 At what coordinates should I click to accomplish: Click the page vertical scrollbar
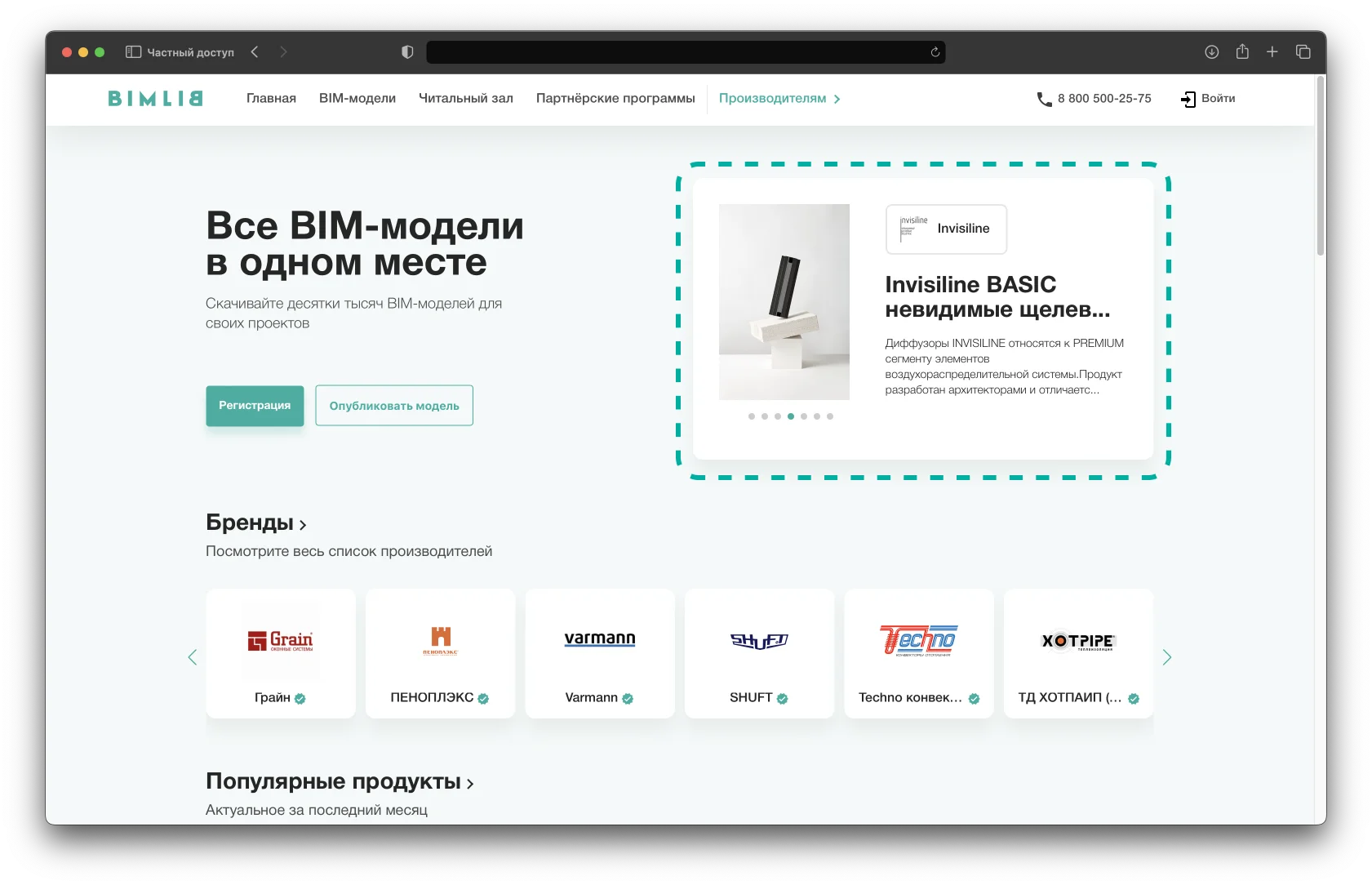1321,166
